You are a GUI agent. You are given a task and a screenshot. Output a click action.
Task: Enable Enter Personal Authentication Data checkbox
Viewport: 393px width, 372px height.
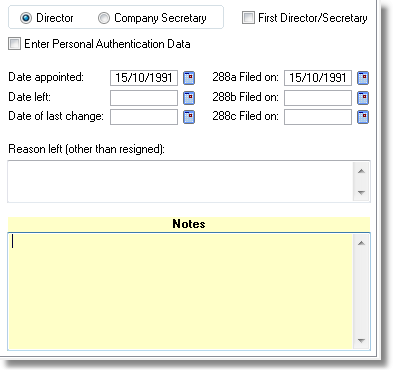coord(14,44)
